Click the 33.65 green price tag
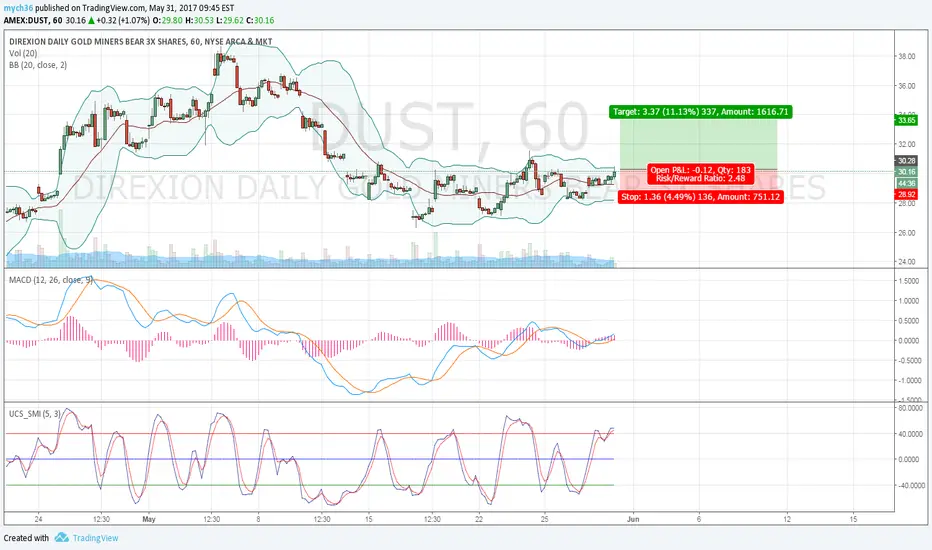Screen dimensions: 932x550 pos(906,120)
